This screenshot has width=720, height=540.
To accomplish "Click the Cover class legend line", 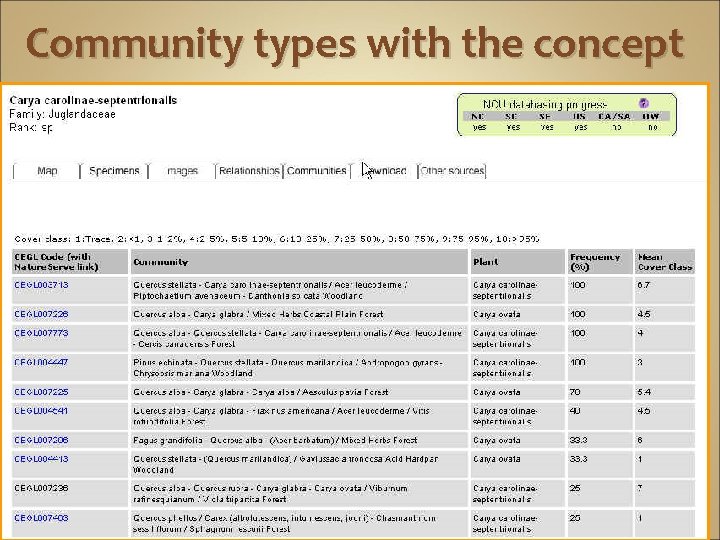I will pos(277,239).
